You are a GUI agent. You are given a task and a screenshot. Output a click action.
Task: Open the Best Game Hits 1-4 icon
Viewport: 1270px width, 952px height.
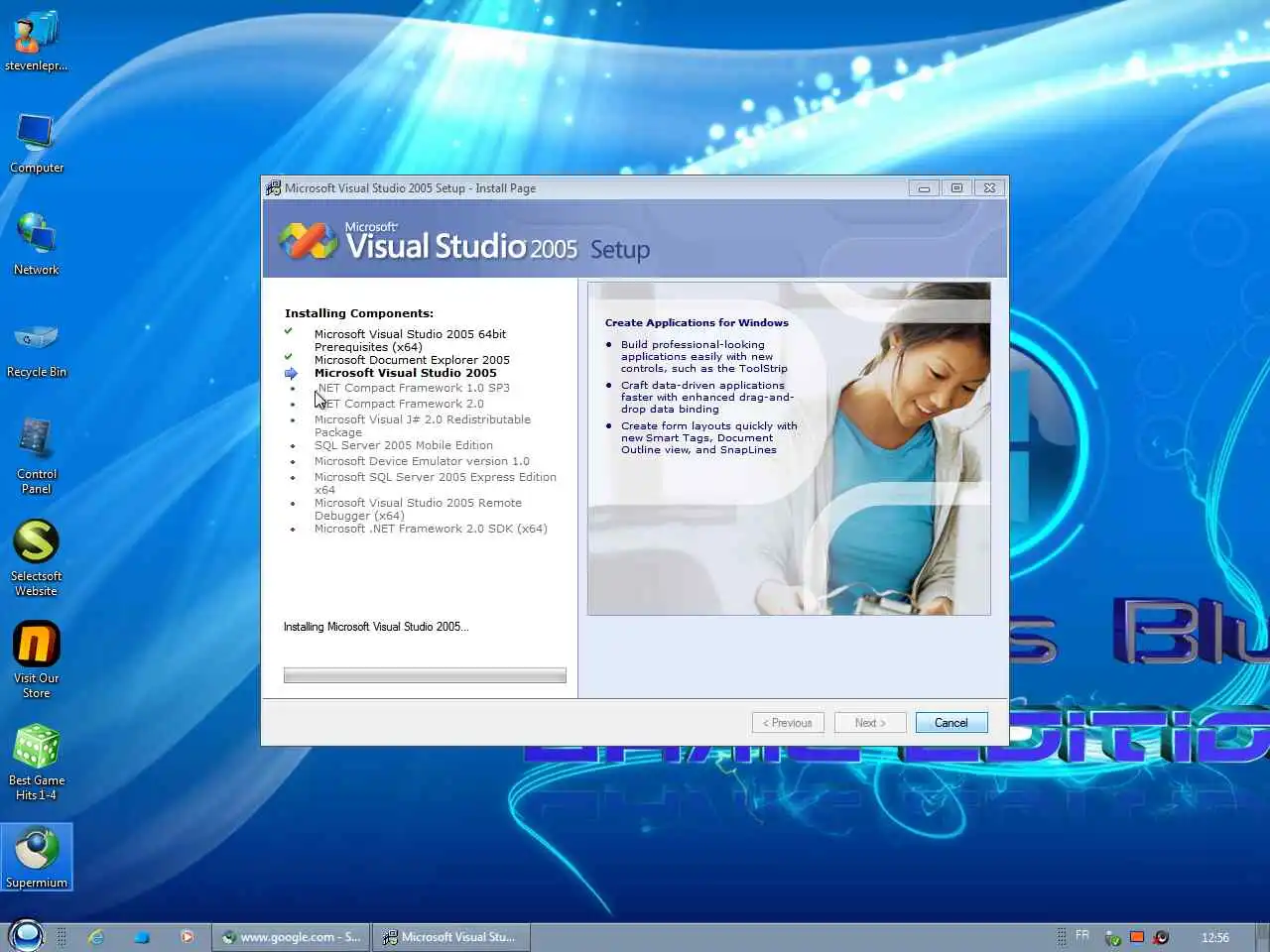tap(36, 762)
